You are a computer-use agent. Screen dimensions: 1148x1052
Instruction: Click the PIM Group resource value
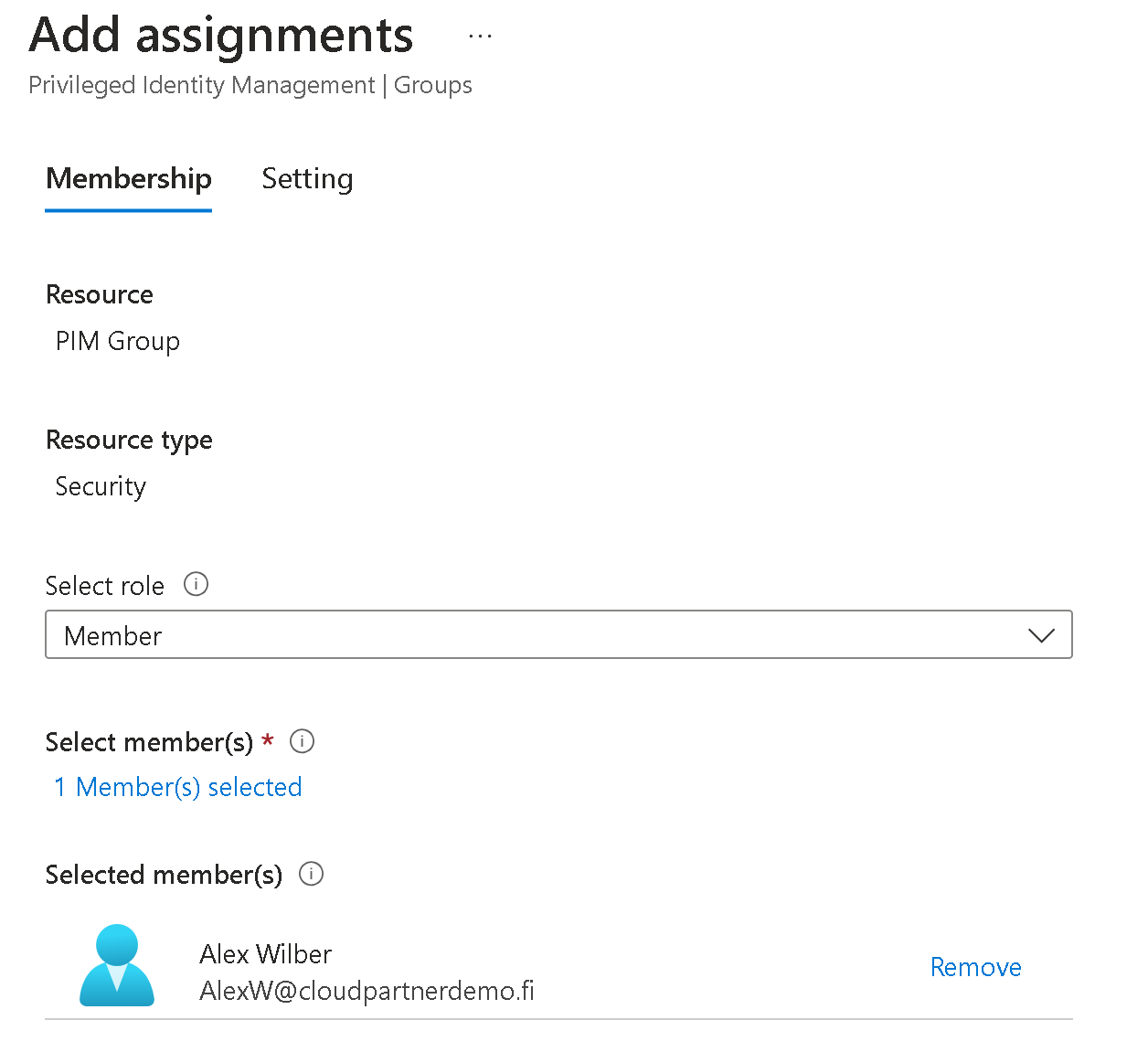118,341
